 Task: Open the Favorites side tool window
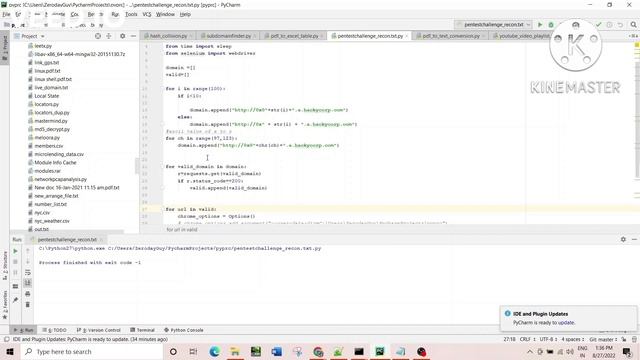coord(5,305)
